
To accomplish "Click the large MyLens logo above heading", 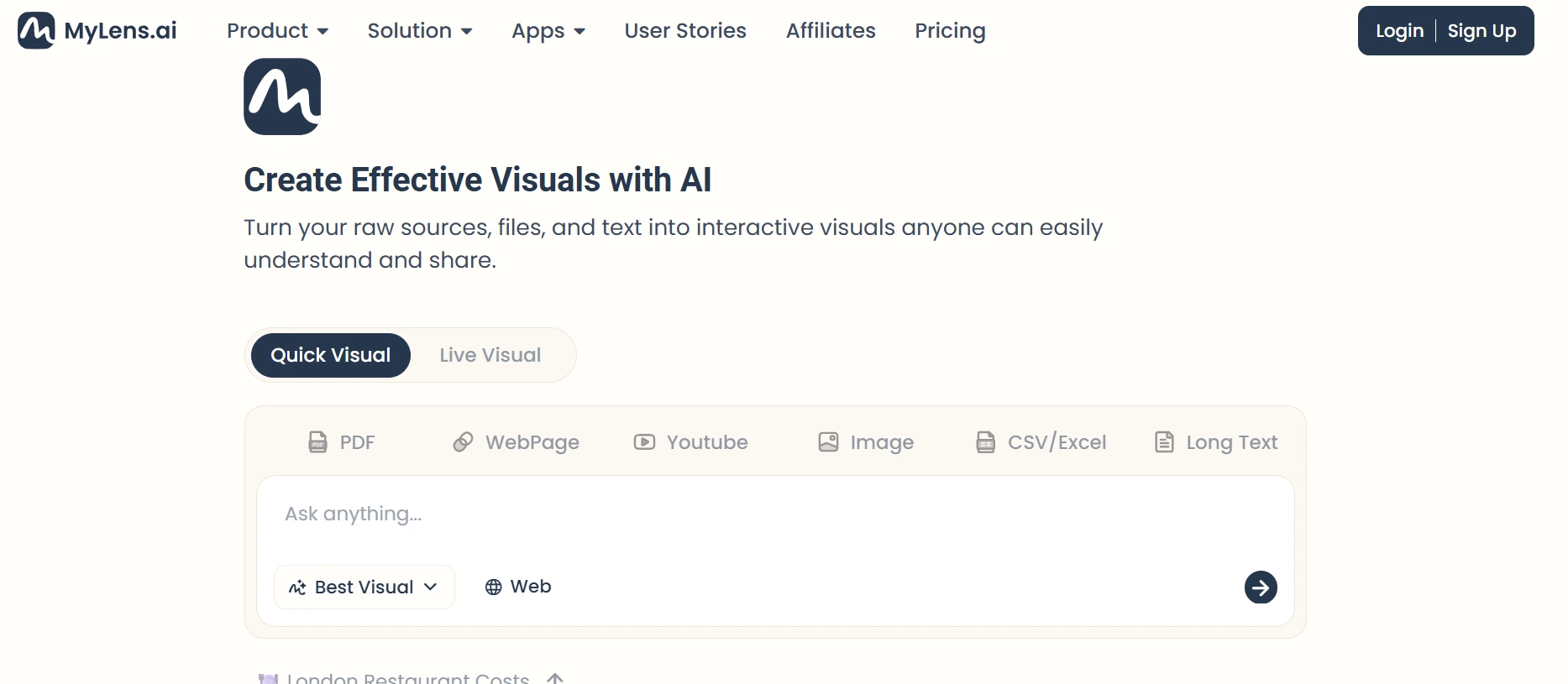I will click(282, 97).
